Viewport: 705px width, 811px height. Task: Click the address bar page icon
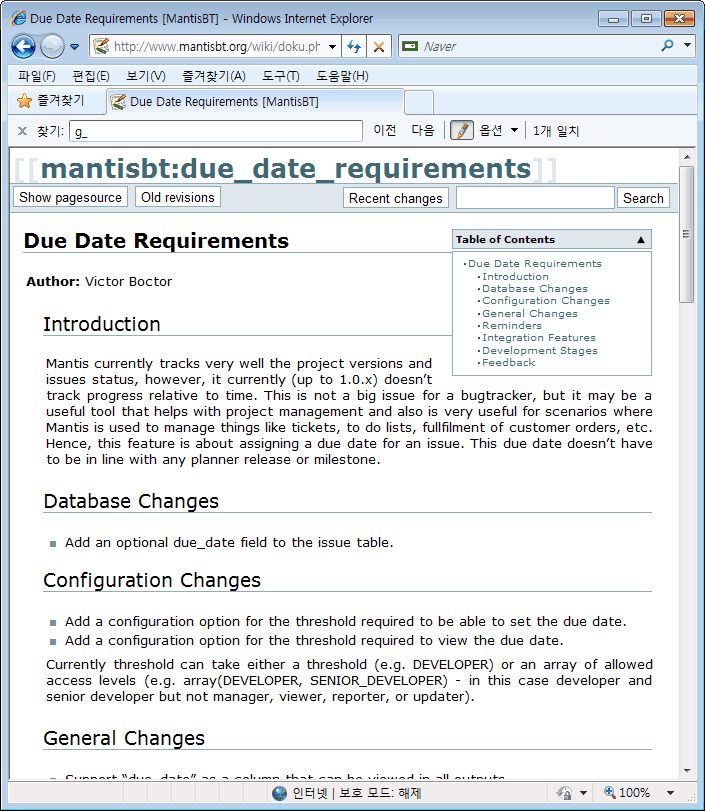pos(101,47)
